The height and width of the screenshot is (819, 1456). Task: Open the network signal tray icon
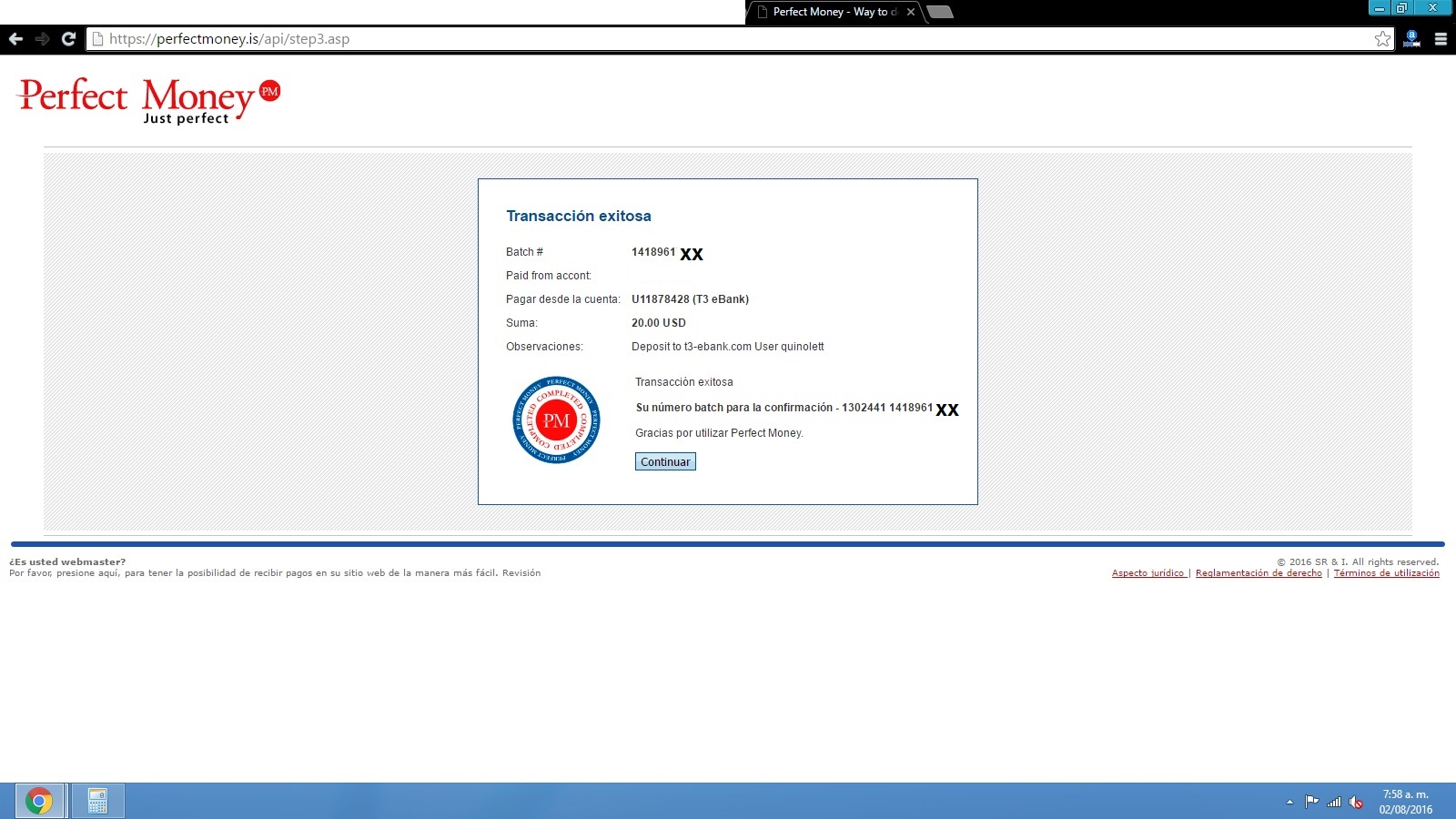pyautogui.click(x=1334, y=802)
